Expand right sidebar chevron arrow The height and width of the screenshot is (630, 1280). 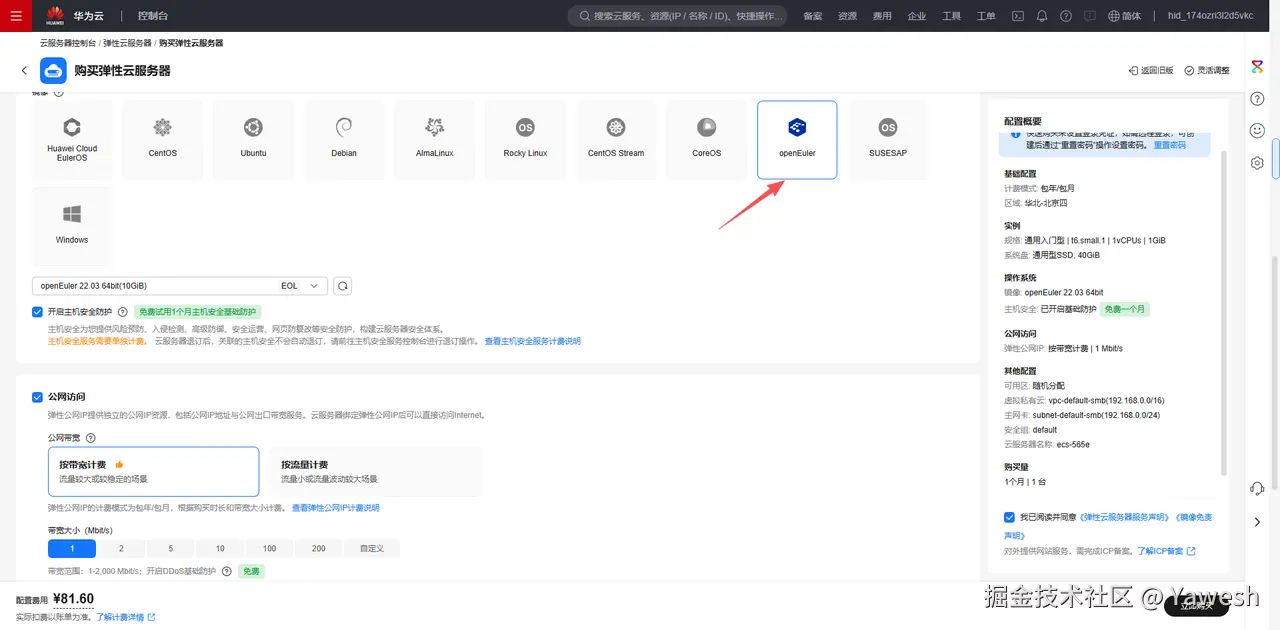point(1258,522)
